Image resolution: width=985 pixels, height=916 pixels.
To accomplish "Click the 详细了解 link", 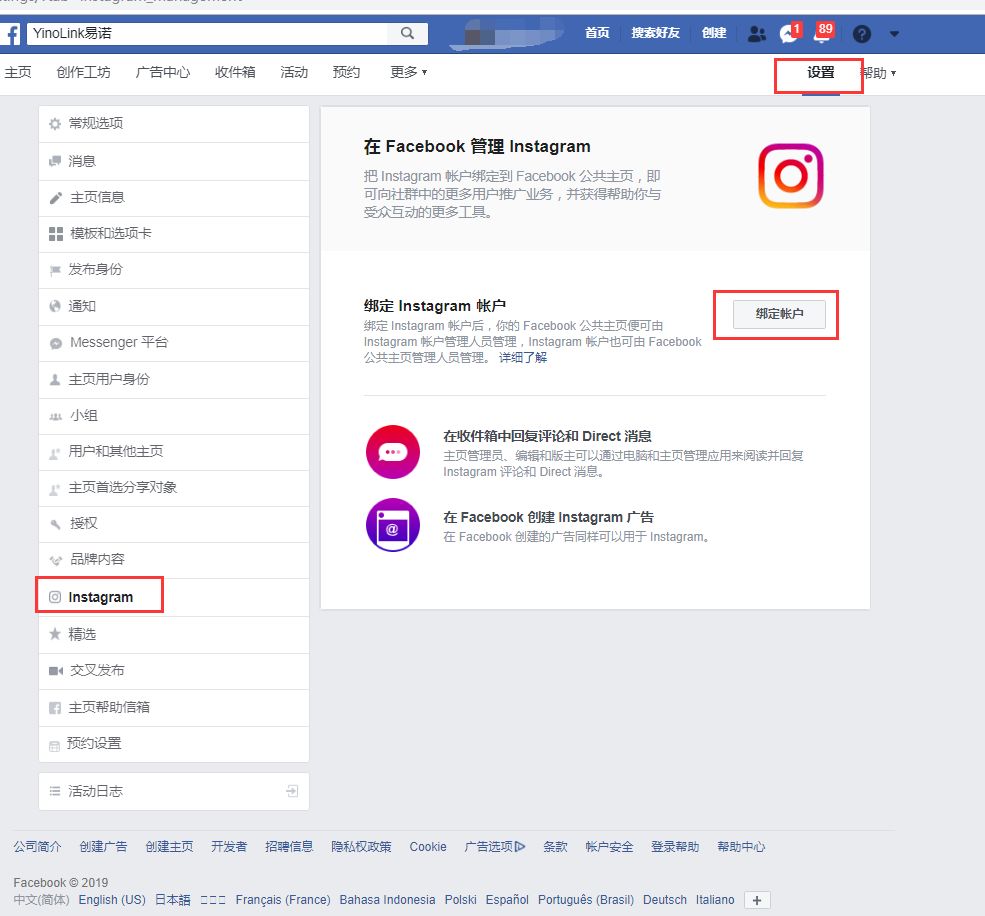I will point(523,357).
